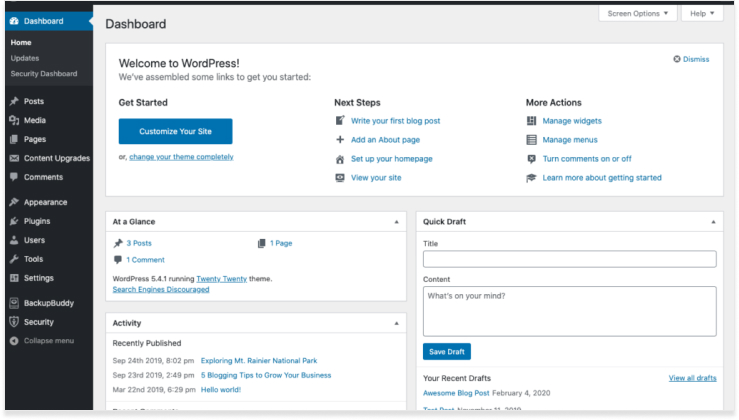Click the What's on your mind content box
Viewport: 739px width, 420px height.
569,312
